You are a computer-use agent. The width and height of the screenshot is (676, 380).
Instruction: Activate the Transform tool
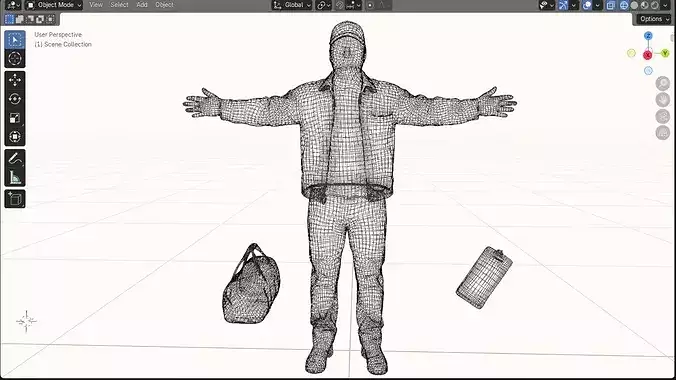15,137
